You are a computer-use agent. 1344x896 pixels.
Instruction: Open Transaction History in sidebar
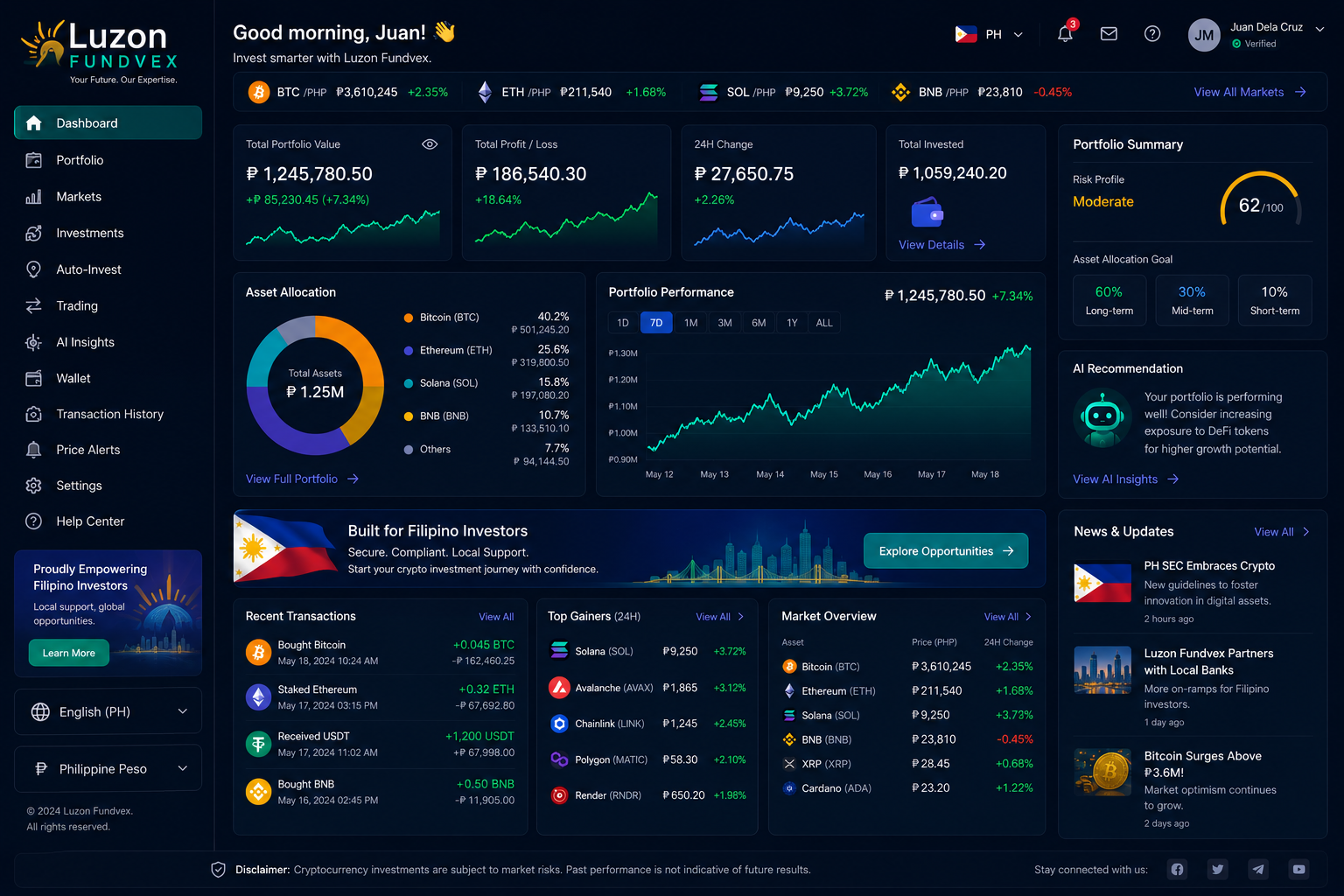108,414
